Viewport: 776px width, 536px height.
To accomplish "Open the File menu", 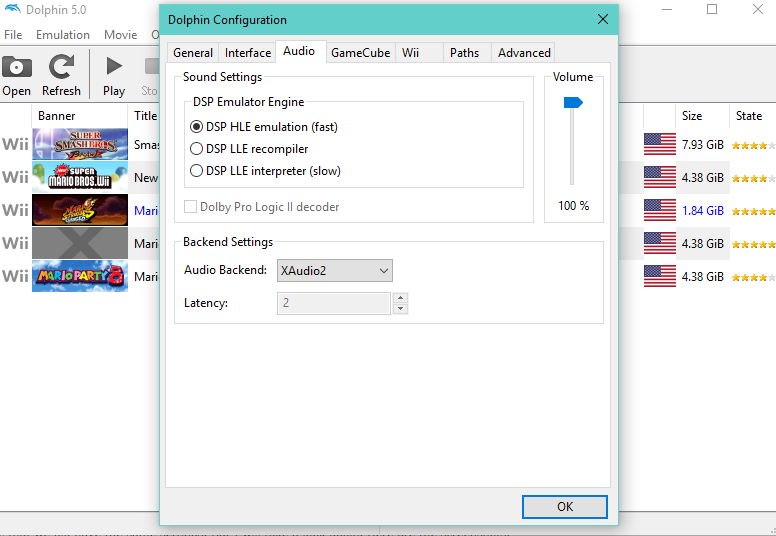I will 13,35.
